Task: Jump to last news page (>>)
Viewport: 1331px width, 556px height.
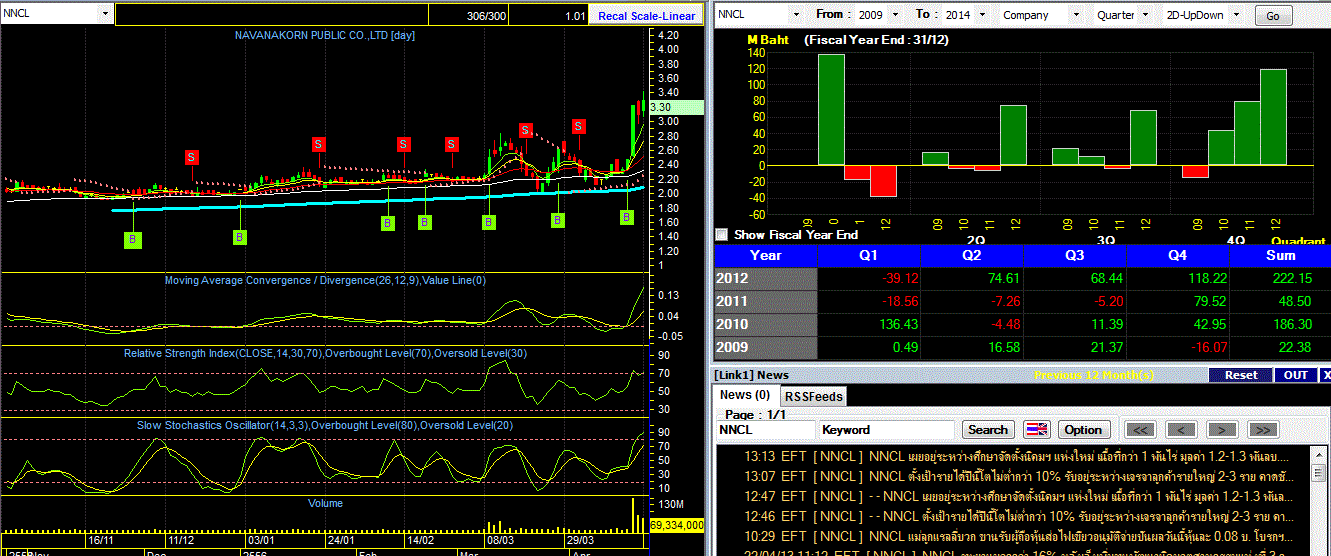Action: pos(1263,430)
